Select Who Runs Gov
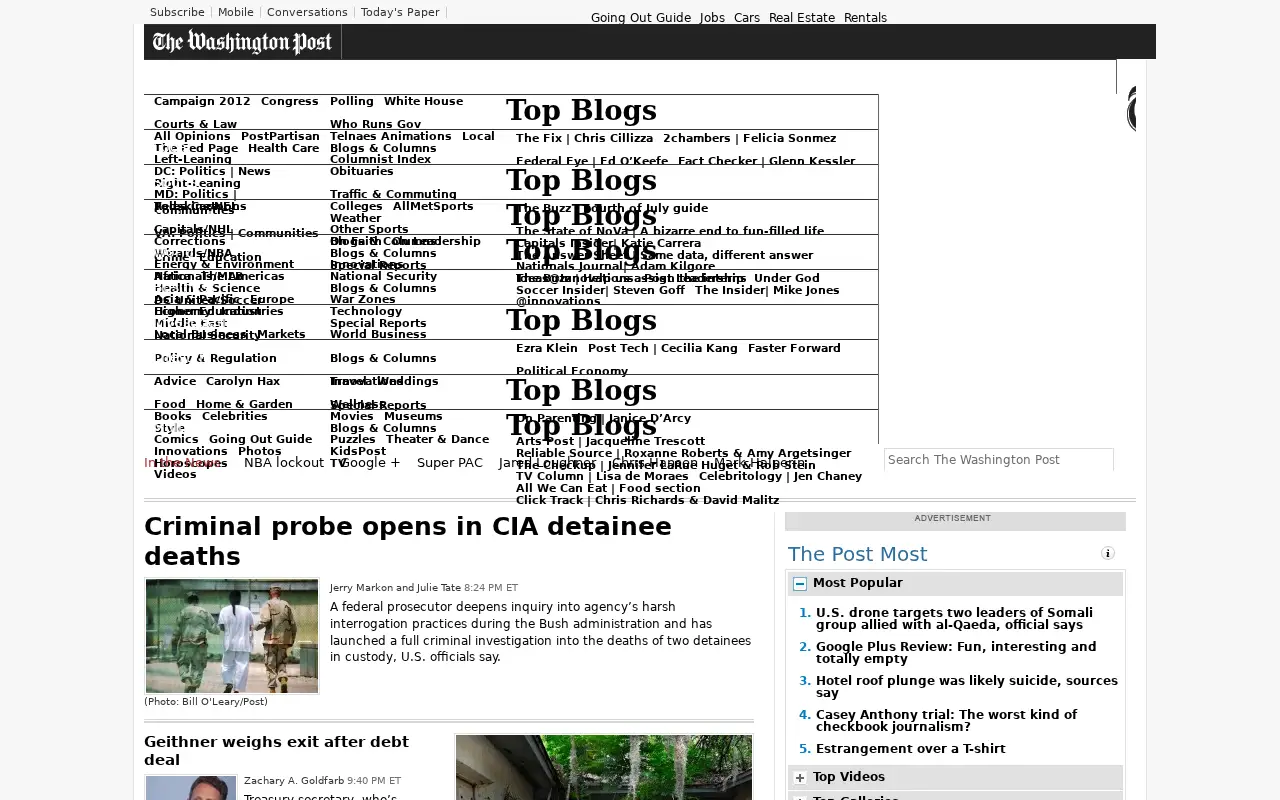Screen dimensions: 1280x800 point(375,125)
